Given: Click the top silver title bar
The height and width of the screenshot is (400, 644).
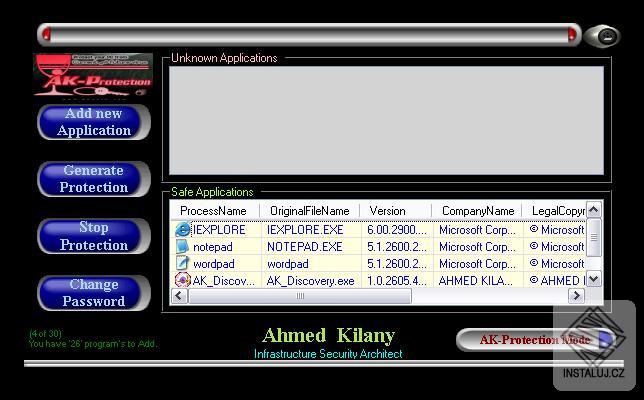Looking at the screenshot, I should [x=309, y=34].
